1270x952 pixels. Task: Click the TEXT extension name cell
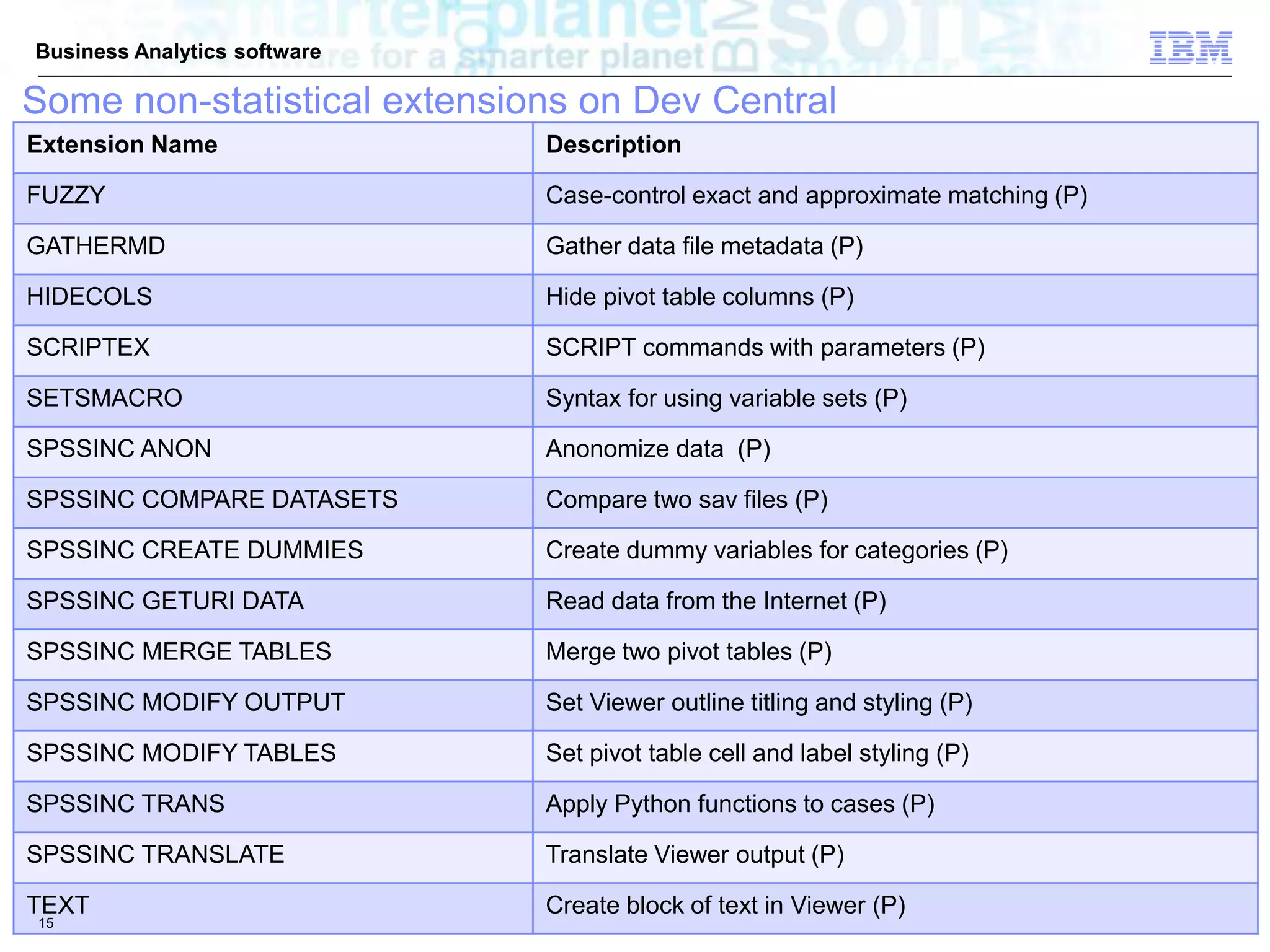click(x=273, y=909)
